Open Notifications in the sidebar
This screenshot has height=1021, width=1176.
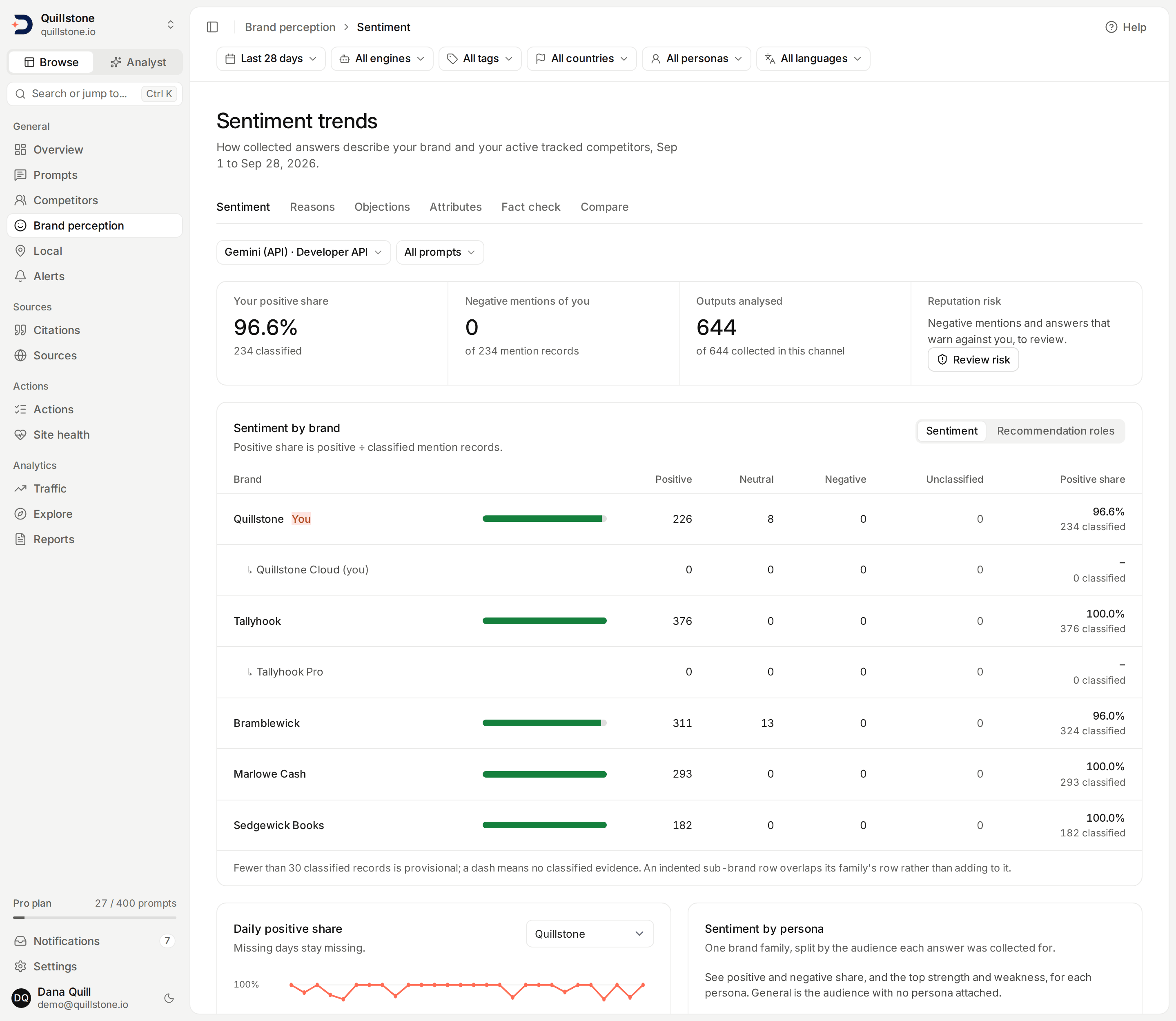(x=95, y=941)
